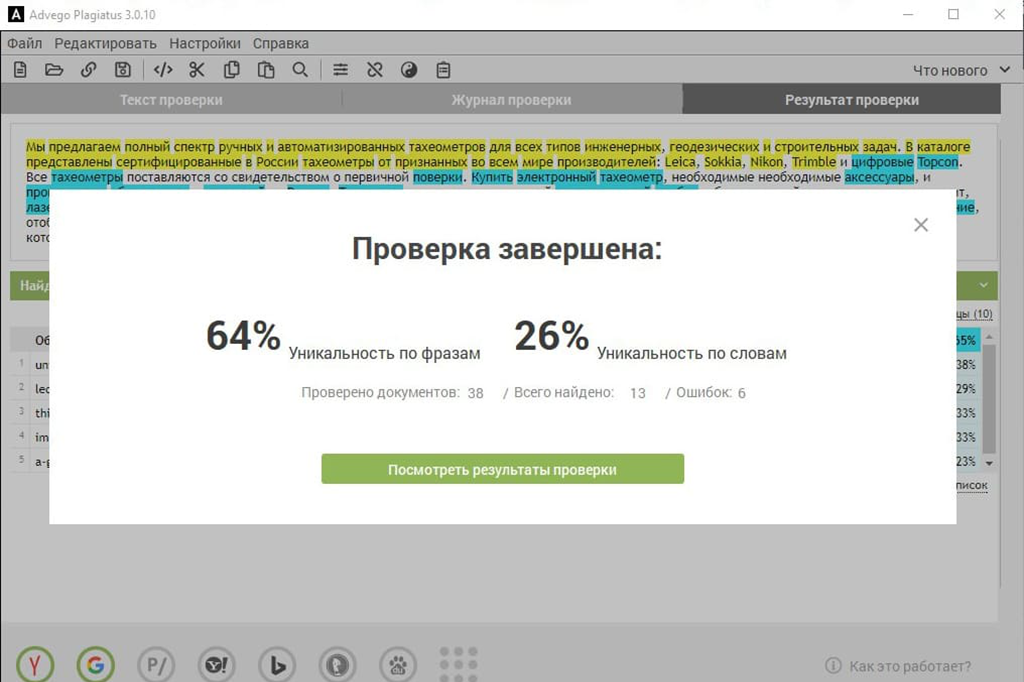Click the info icon near Как это работает
Viewport: 1024px width, 682px height.
pyautogui.click(x=833, y=666)
